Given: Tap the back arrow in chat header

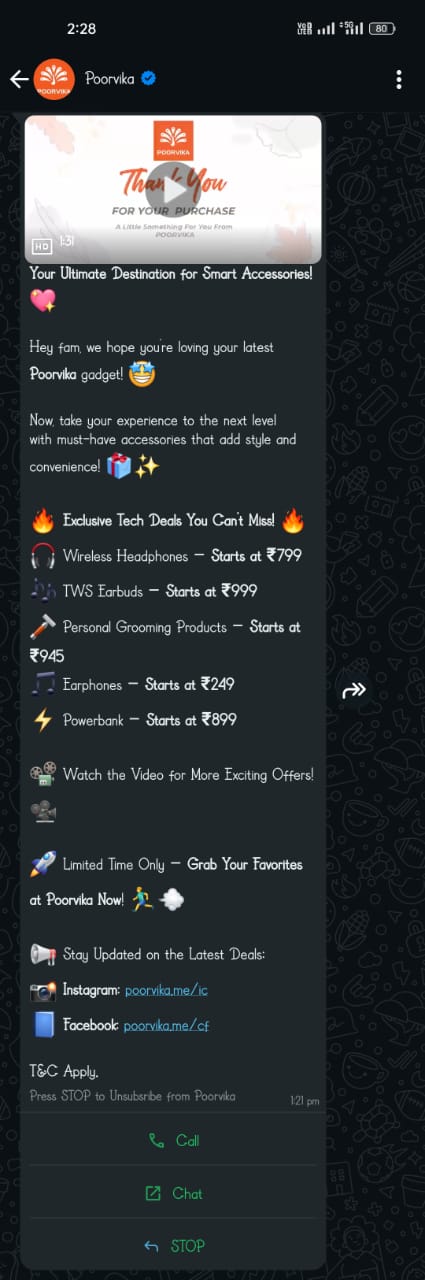Looking at the screenshot, I should click(19, 79).
